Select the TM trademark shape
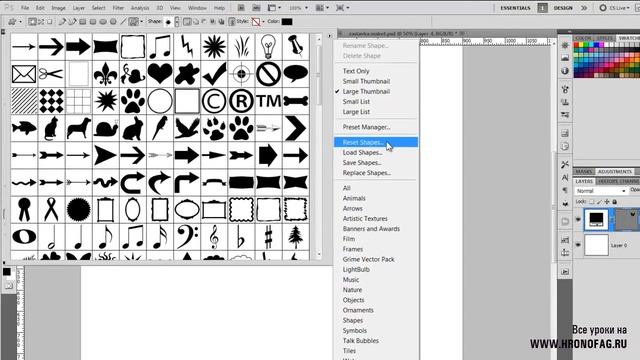640x360 pixels. 268,101
